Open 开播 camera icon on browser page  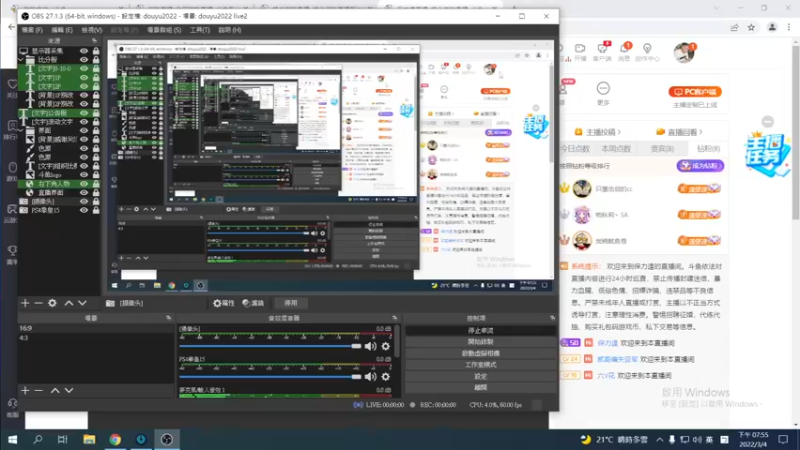coord(580,52)
